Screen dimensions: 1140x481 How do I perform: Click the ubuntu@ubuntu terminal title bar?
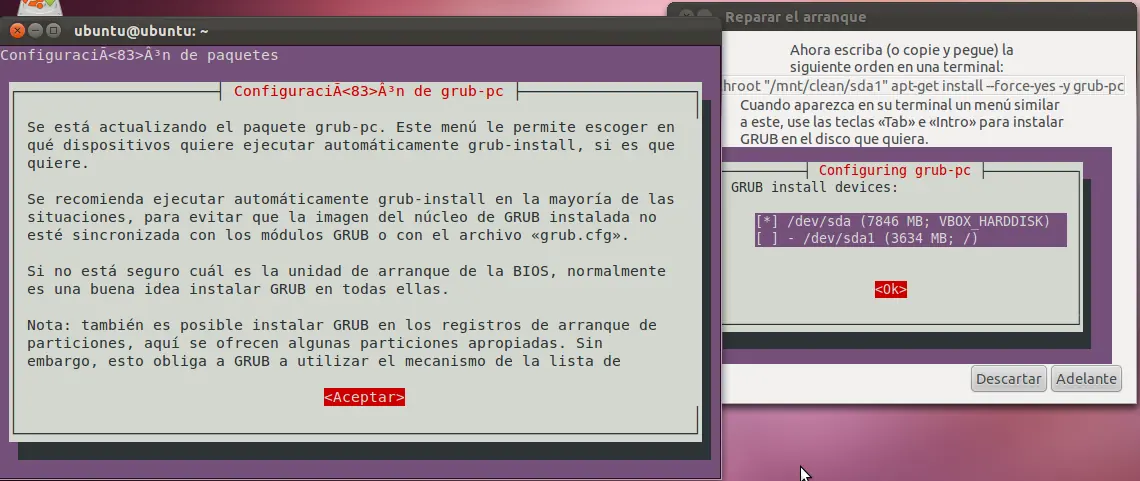[361, 31]
